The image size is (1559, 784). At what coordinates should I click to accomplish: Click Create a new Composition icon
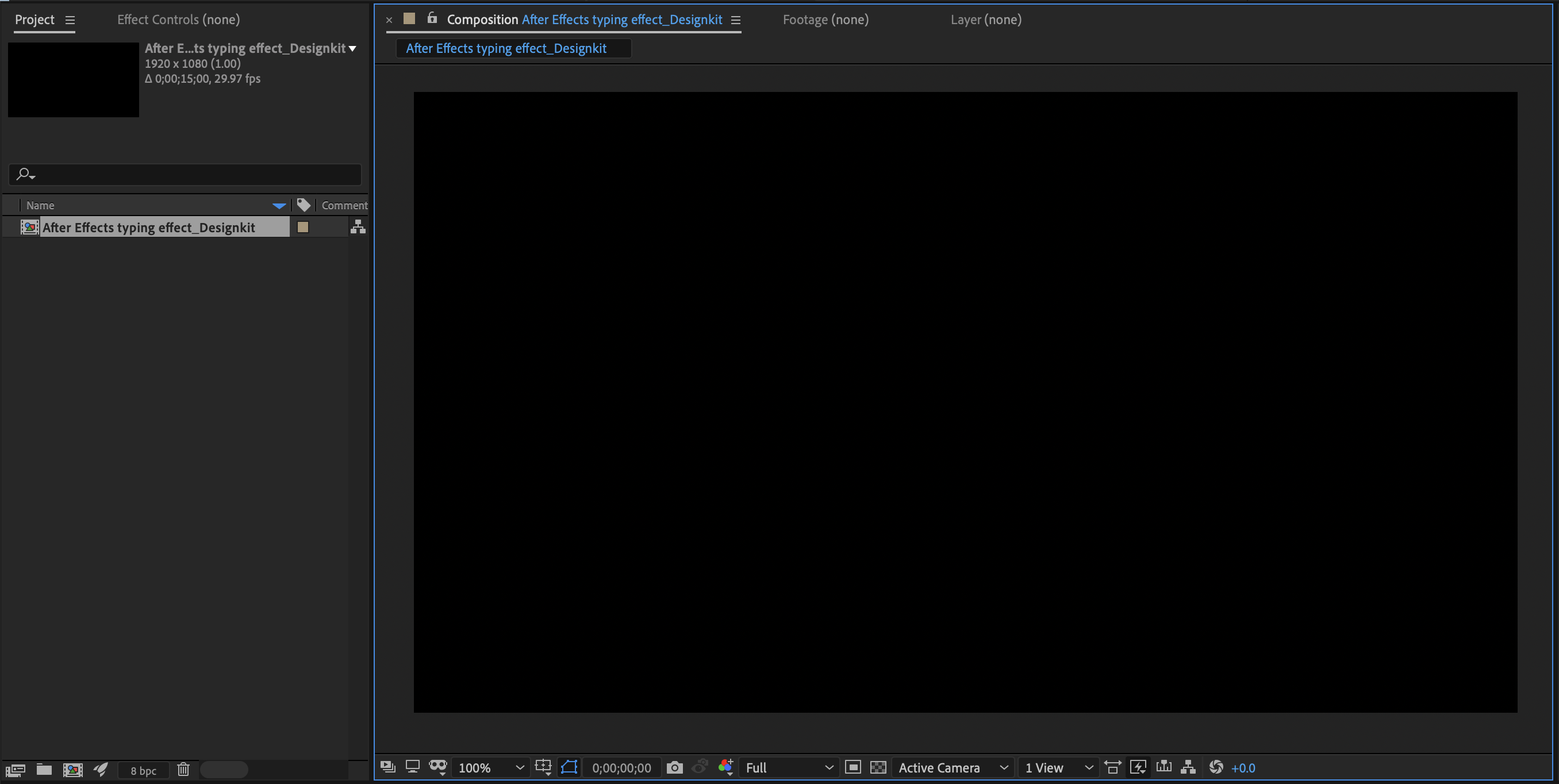coord(72,770)
